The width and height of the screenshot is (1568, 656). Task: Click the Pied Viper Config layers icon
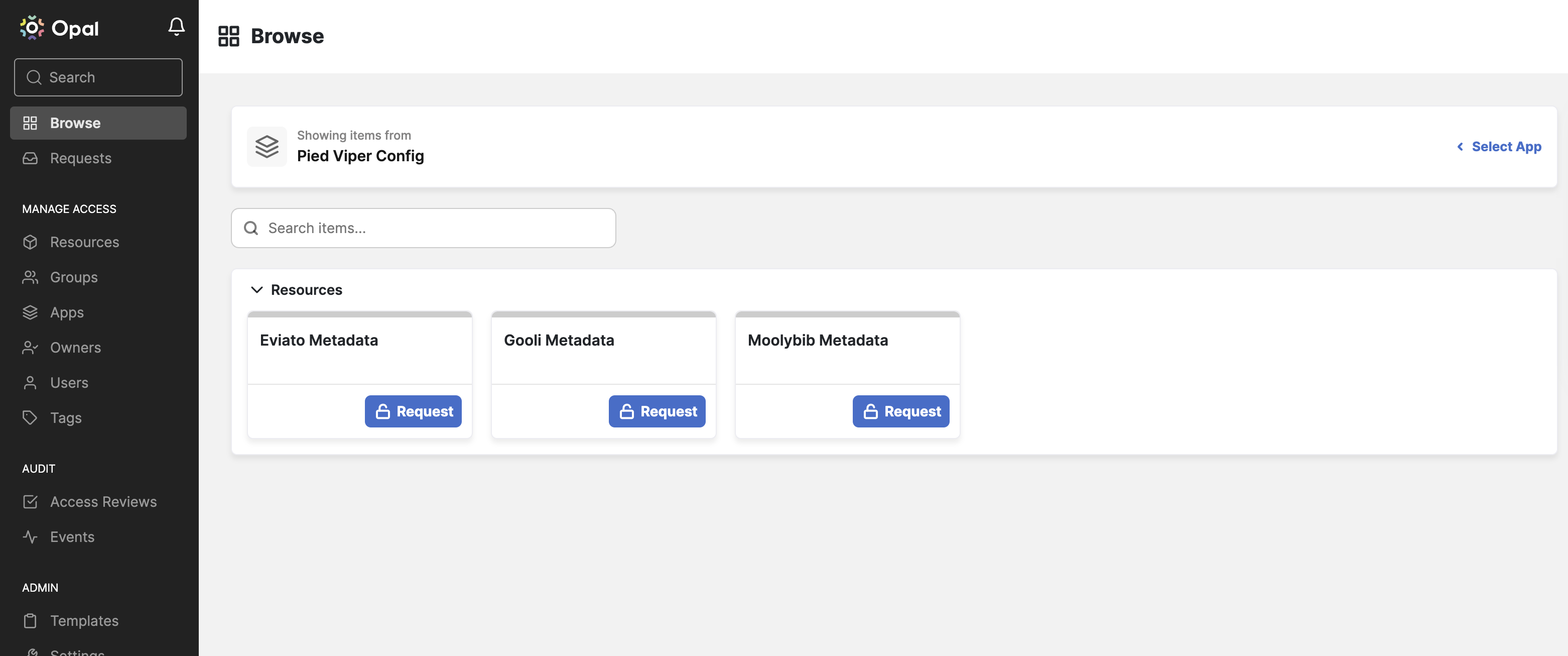(x=267, y=147)
